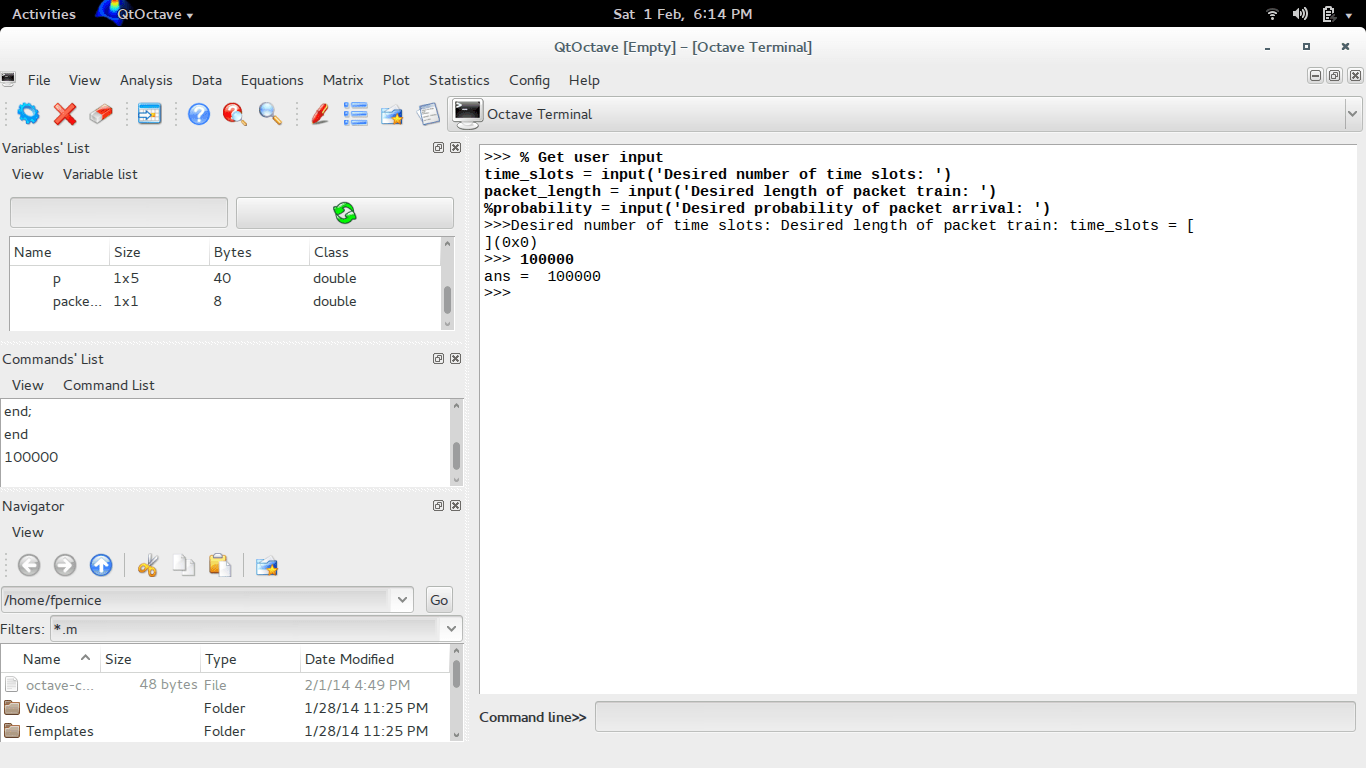Viewport: 1366px width, 768px height.
Task: Float the Navigator panel
Action: pyautogui.click(x=438, y=505)
